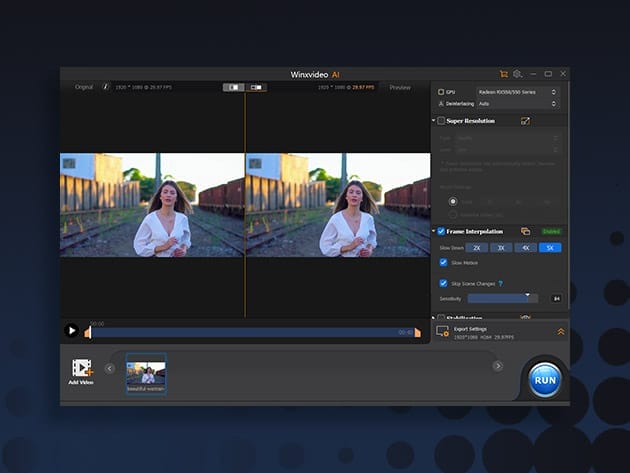Select the beautiful-woman video thumbnail
630x473 pixels.
click(x=146, y=371)
